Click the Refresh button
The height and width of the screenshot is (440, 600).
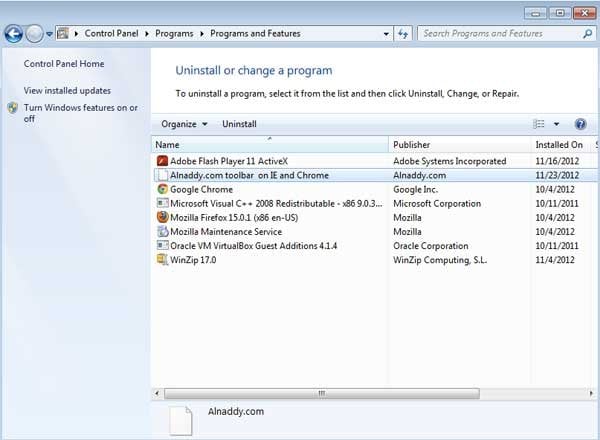pos(403,34)
